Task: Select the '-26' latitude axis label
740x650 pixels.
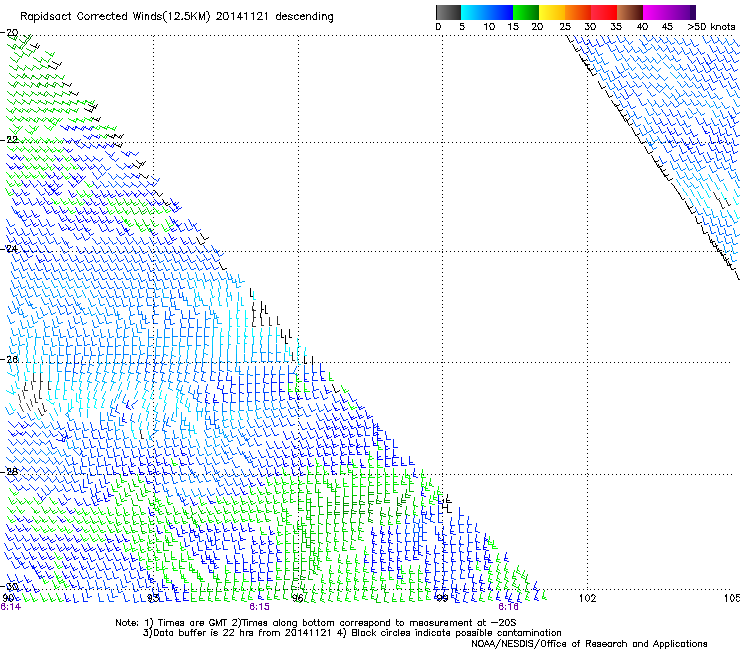Action: tap(9, 359)
